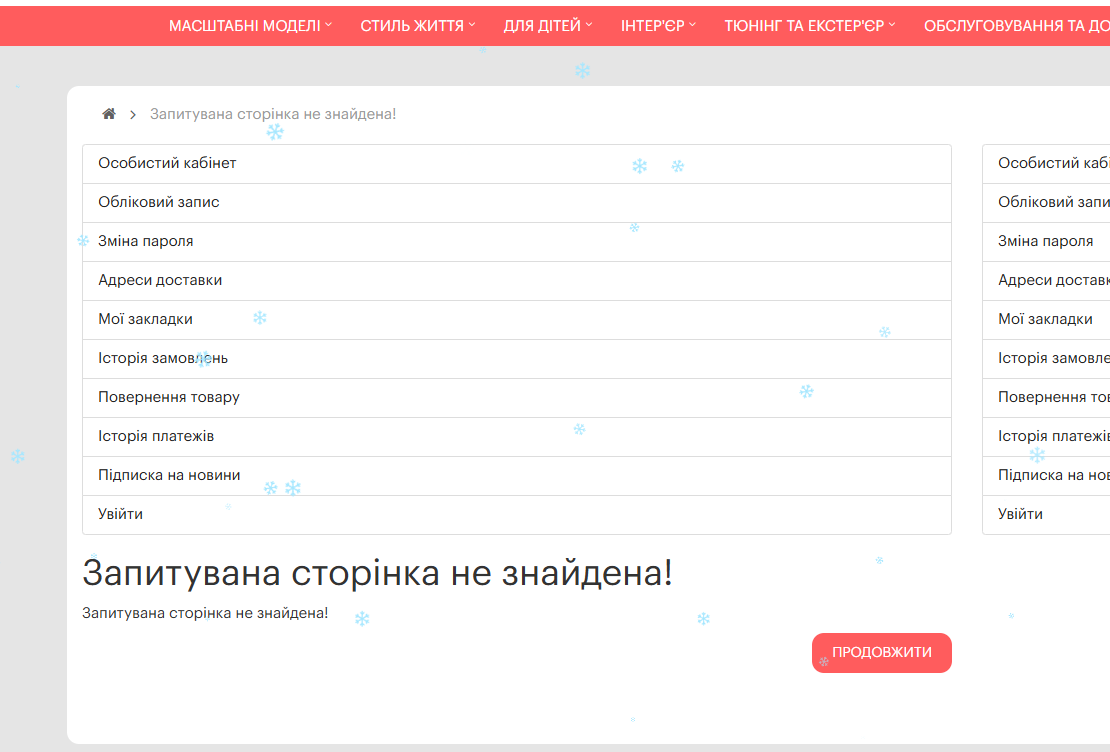The height and width of the screenshot is (752, 1110).
Task: Expand the ТЮНІНГ ТА ЕКСТЕР'ЄР dropdown chevron
Action: (x=893, y=25)
